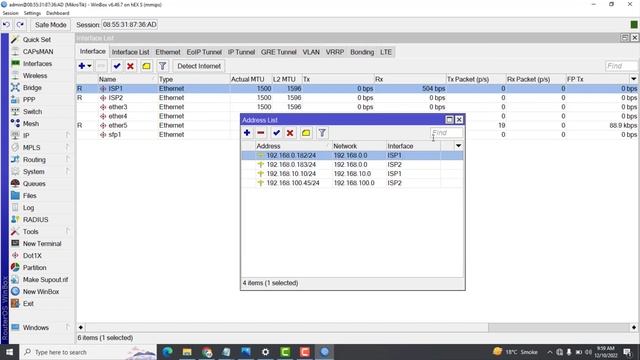Expand the Windows submenu

click(x=36, y=327)
